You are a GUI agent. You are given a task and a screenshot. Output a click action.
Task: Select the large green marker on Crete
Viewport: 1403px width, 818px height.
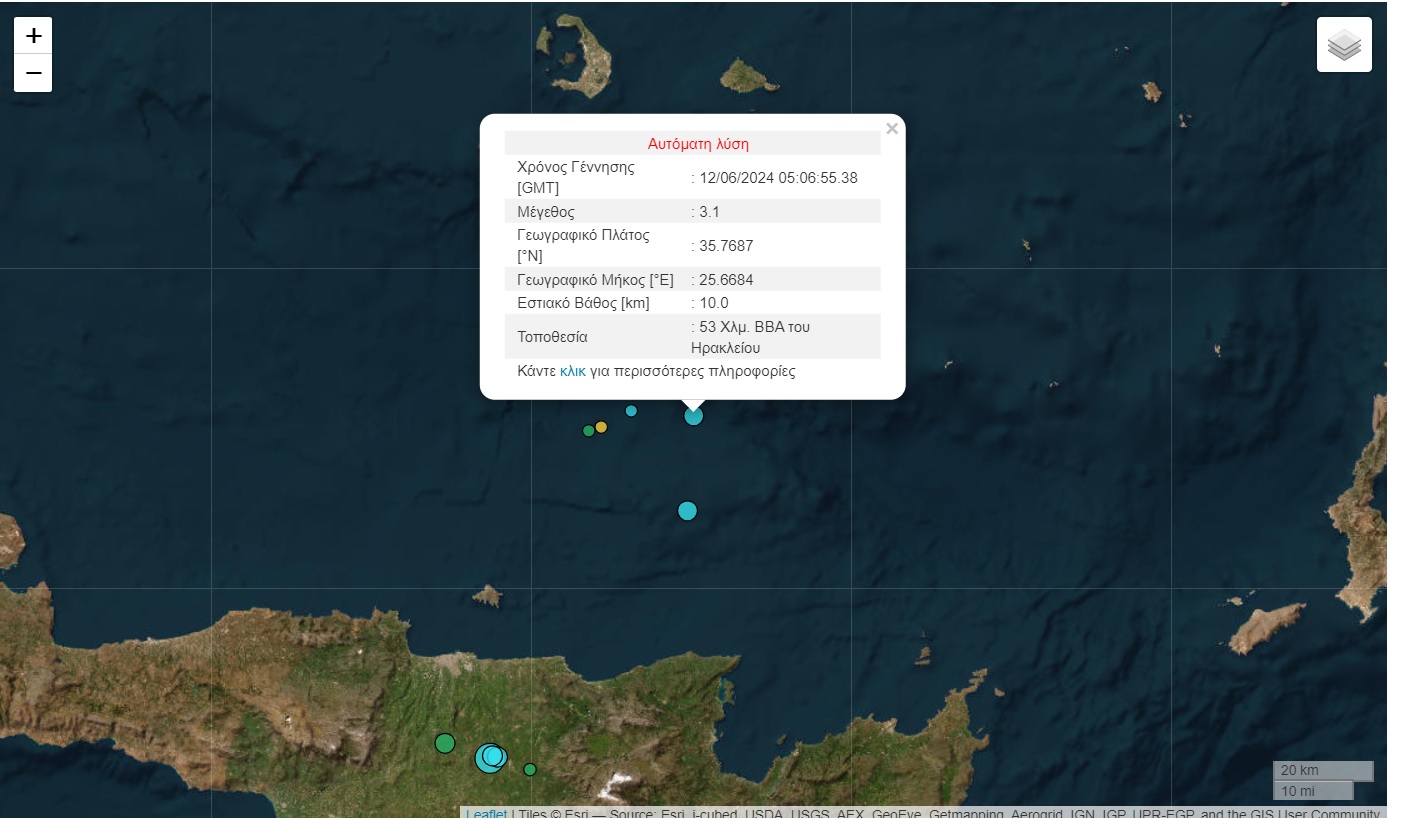(445, 743)
